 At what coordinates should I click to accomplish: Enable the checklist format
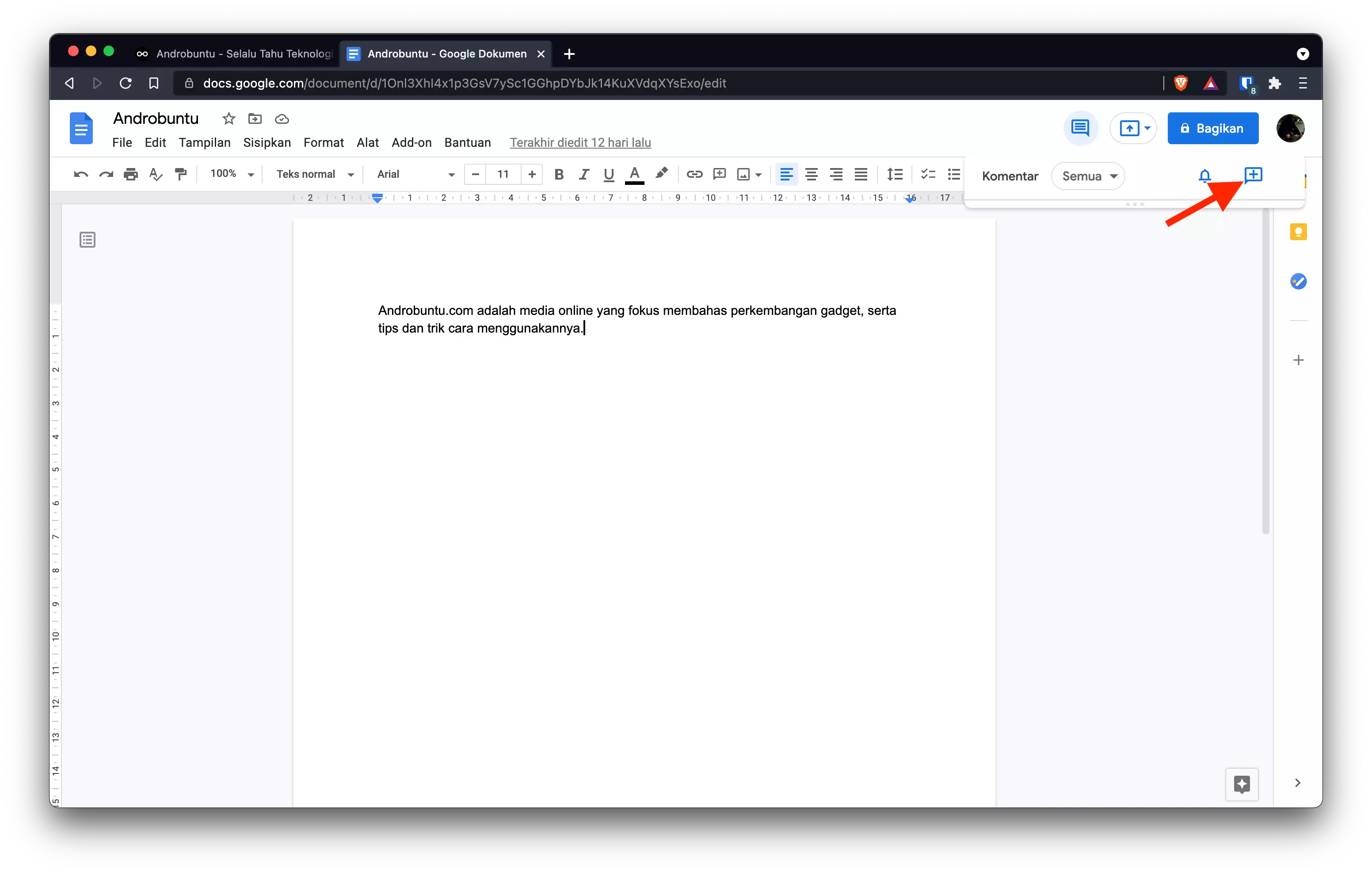928,174
